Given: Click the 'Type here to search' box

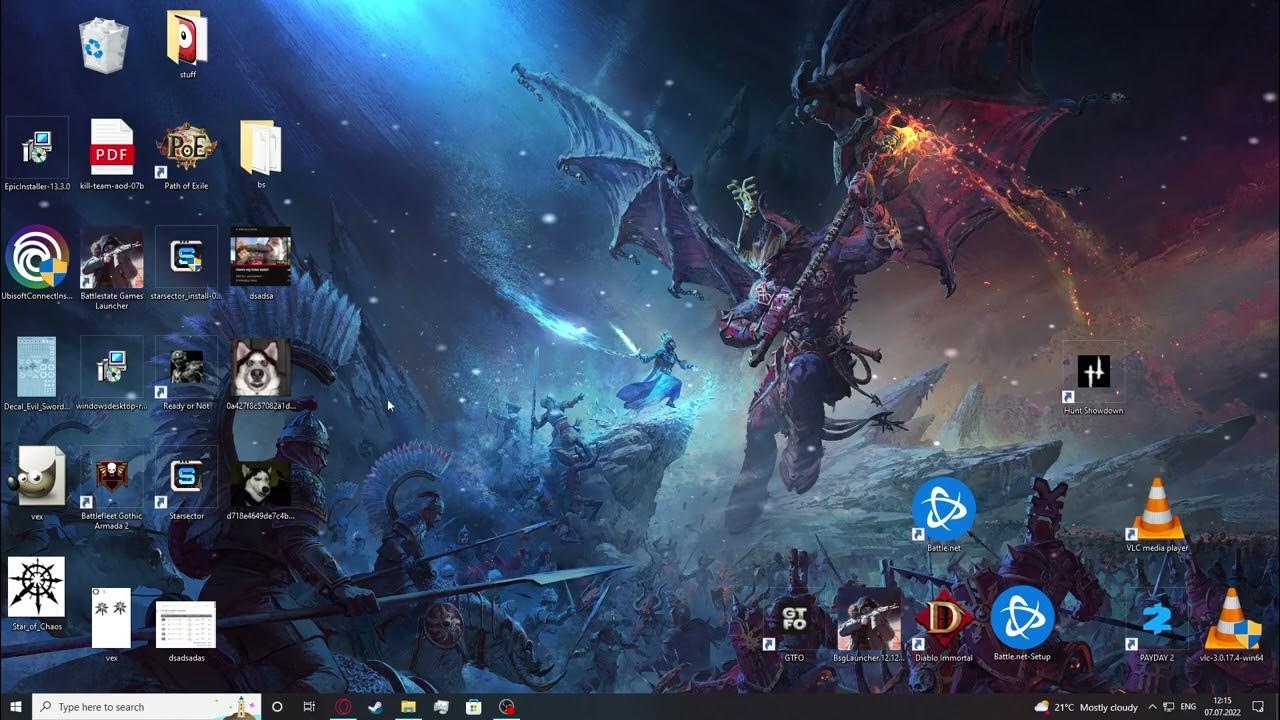Looking at the screenshot, I should click(147, 707).
